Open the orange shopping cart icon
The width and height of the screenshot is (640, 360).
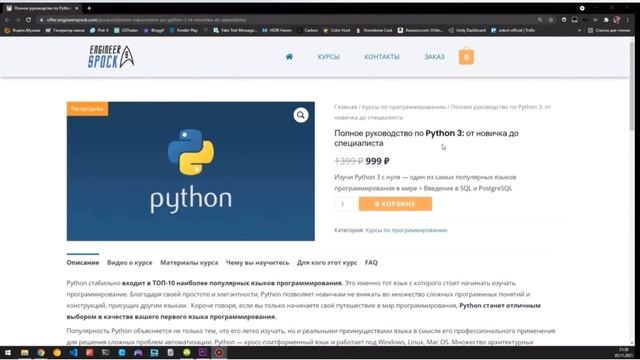tap(466, 56)
